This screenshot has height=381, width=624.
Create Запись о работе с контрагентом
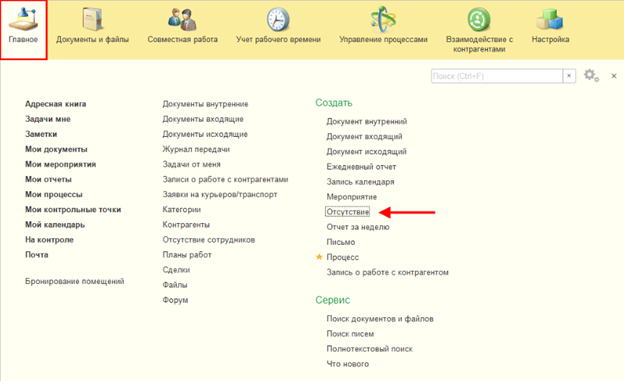(x=387, y=272)
